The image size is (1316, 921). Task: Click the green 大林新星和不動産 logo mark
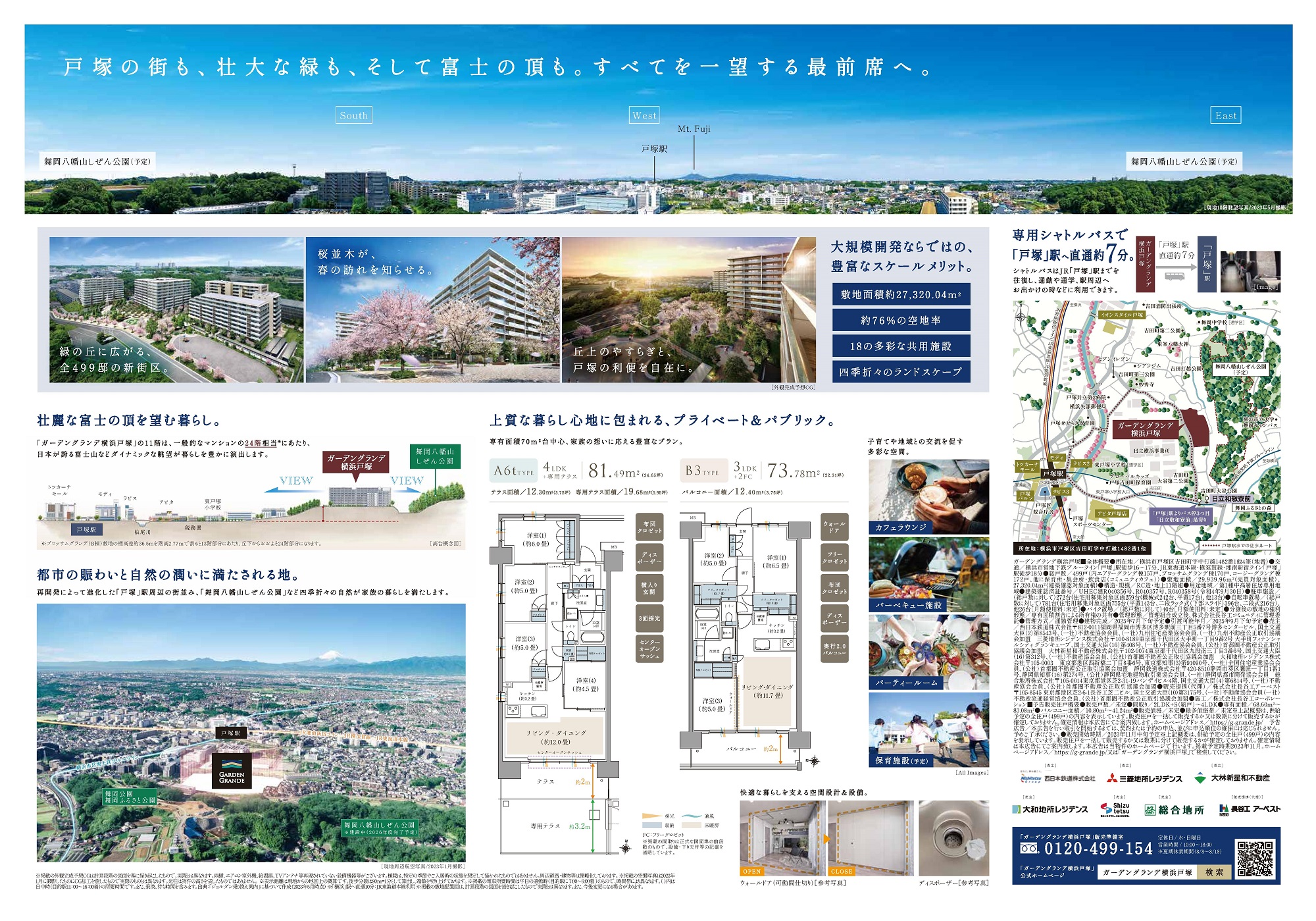[1200, 777]
